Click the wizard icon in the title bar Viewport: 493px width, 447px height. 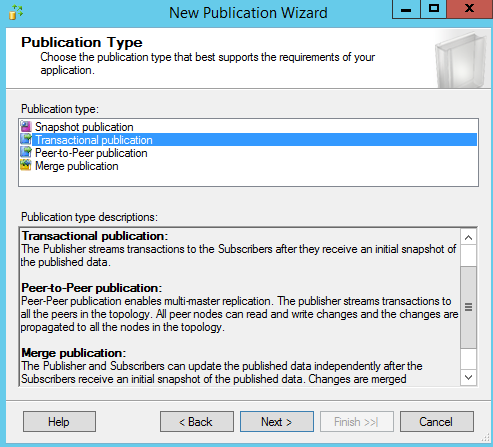(16, 13)
